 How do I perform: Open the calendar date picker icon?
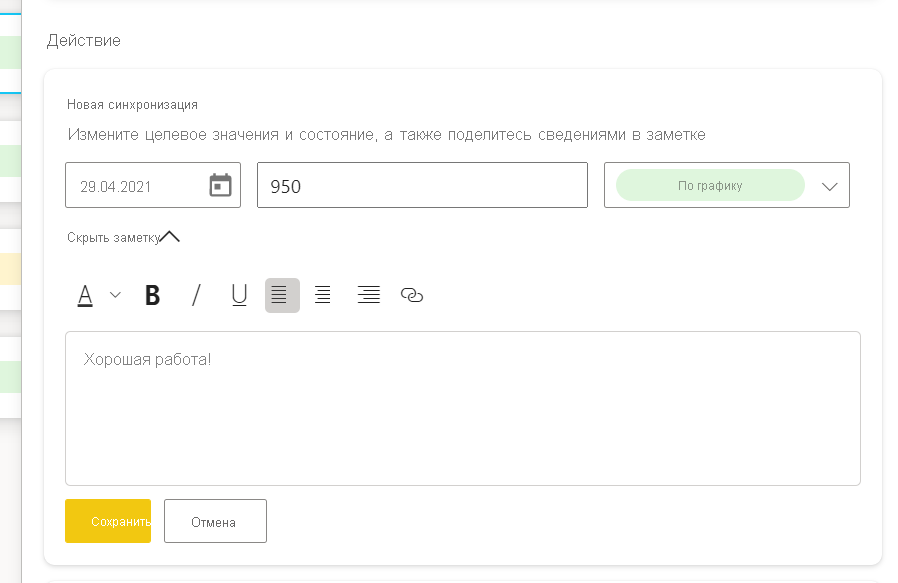[220, 185]
